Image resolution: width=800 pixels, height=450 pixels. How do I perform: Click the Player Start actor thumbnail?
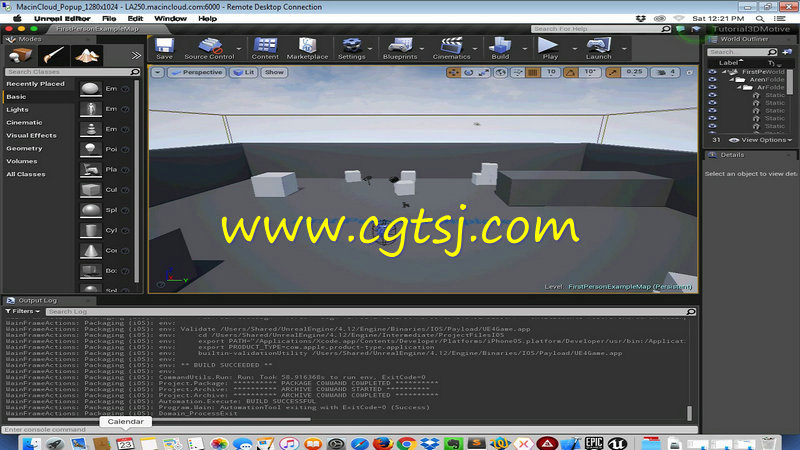[91, 169]
